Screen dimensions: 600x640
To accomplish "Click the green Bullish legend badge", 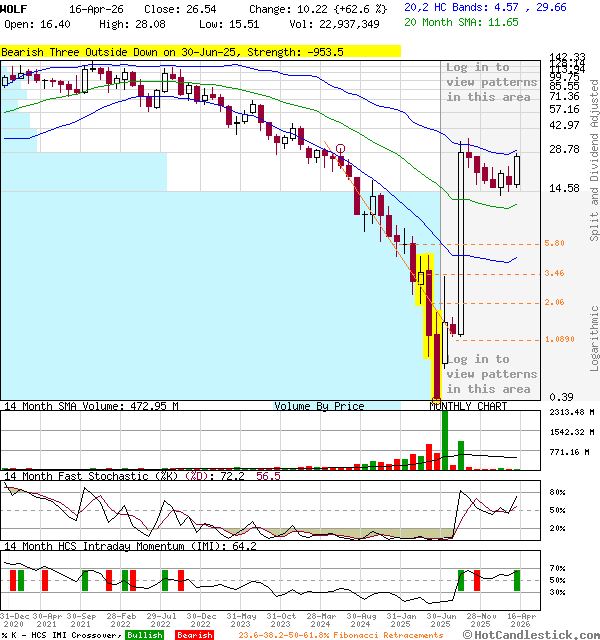I will coord(144,634).
